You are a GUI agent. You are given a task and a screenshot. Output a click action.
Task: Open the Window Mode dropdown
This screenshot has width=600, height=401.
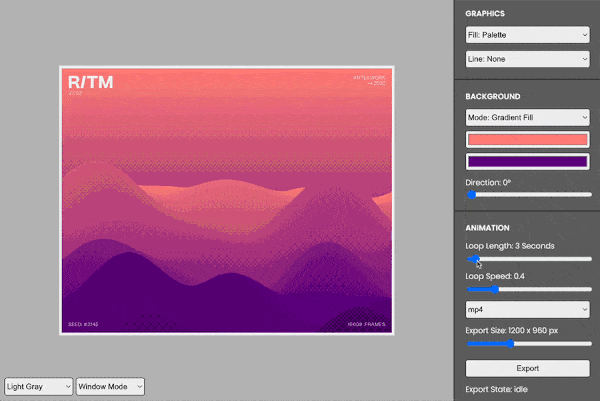(x=110, y=386)
